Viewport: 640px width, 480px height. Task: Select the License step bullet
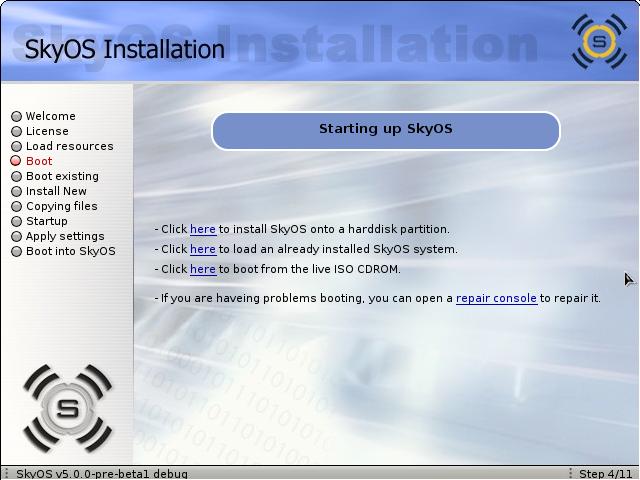(16, 131)
